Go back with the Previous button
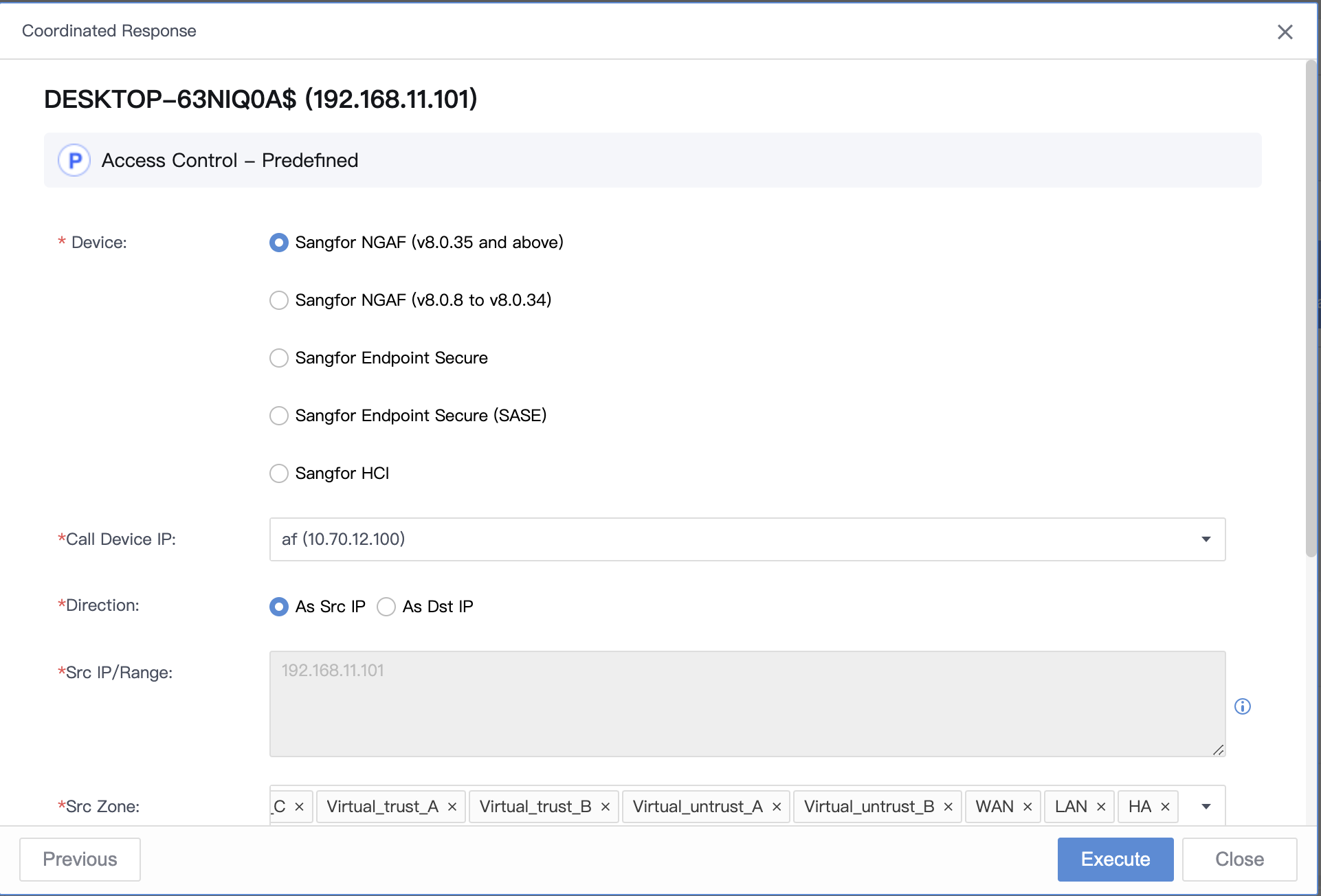 80,859
